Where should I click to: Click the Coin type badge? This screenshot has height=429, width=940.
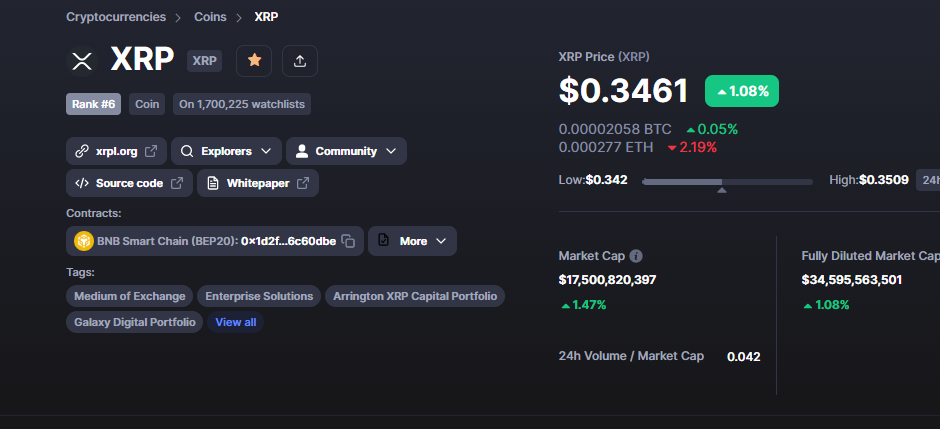pyautogui.click(x=147, y=104)
